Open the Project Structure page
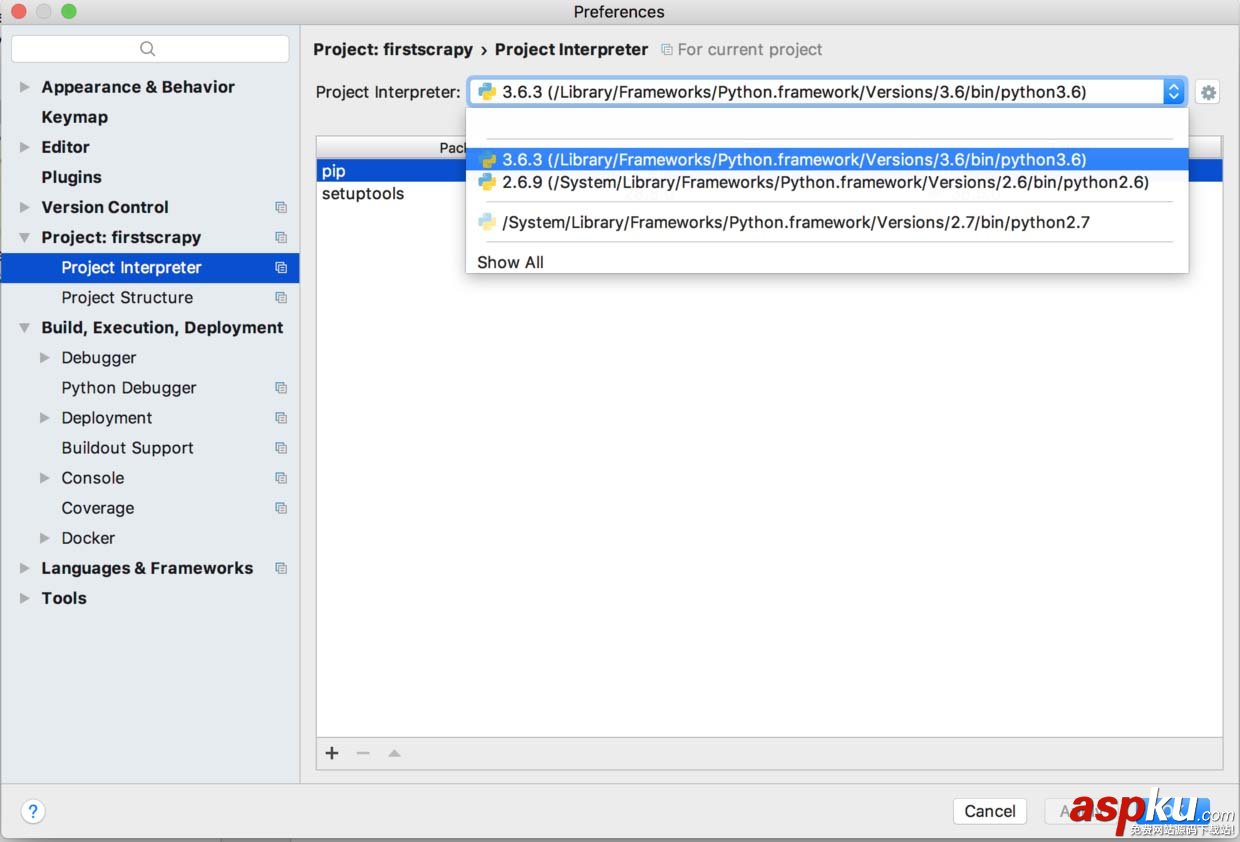This screenshot has width=1240, height=842. point(127,297)
